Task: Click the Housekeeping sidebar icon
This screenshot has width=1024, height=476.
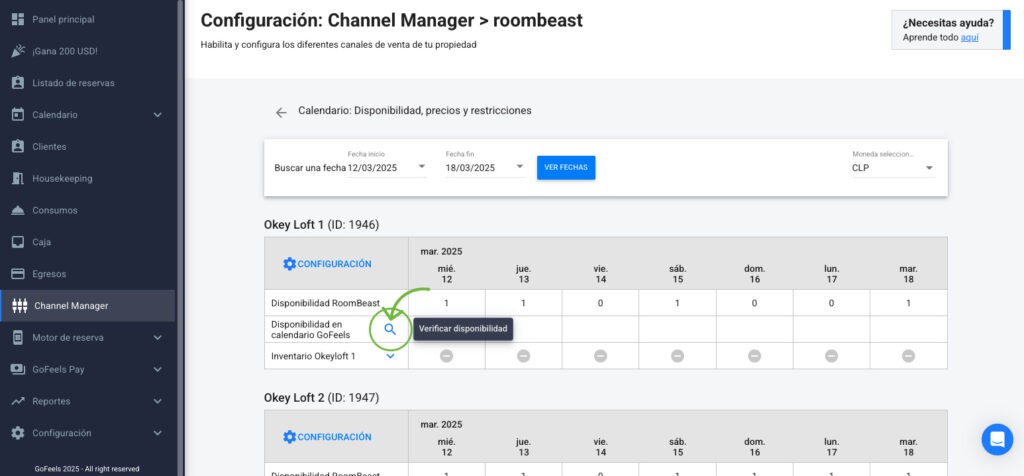Action: [17, 178]
